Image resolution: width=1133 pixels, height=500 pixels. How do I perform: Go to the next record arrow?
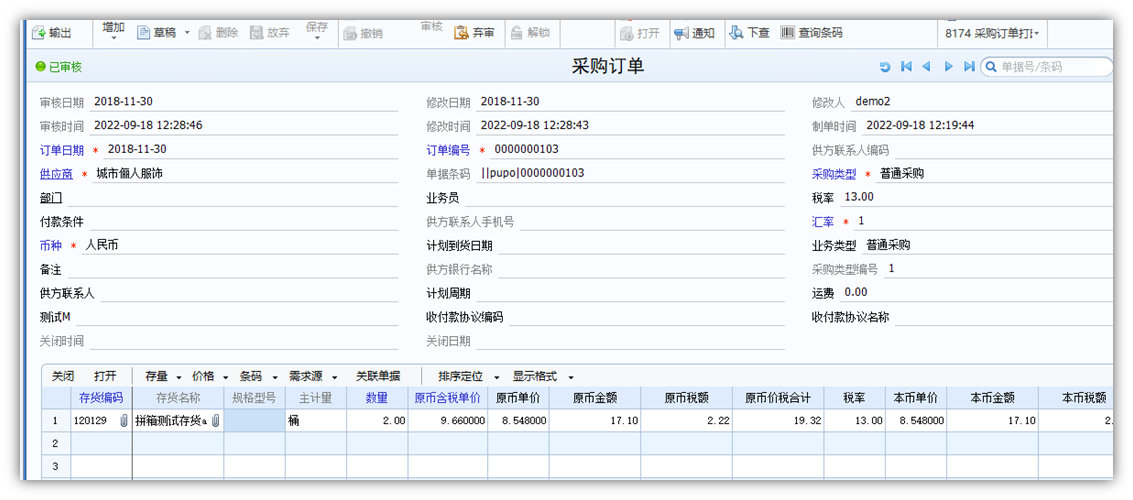pos(949,67)
